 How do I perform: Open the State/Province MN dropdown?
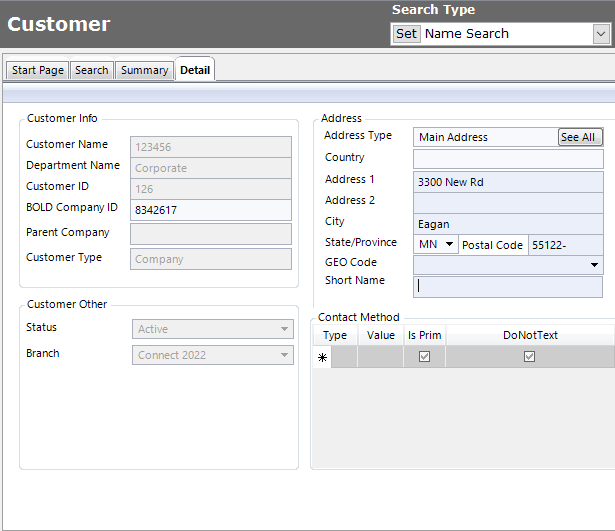449,244
